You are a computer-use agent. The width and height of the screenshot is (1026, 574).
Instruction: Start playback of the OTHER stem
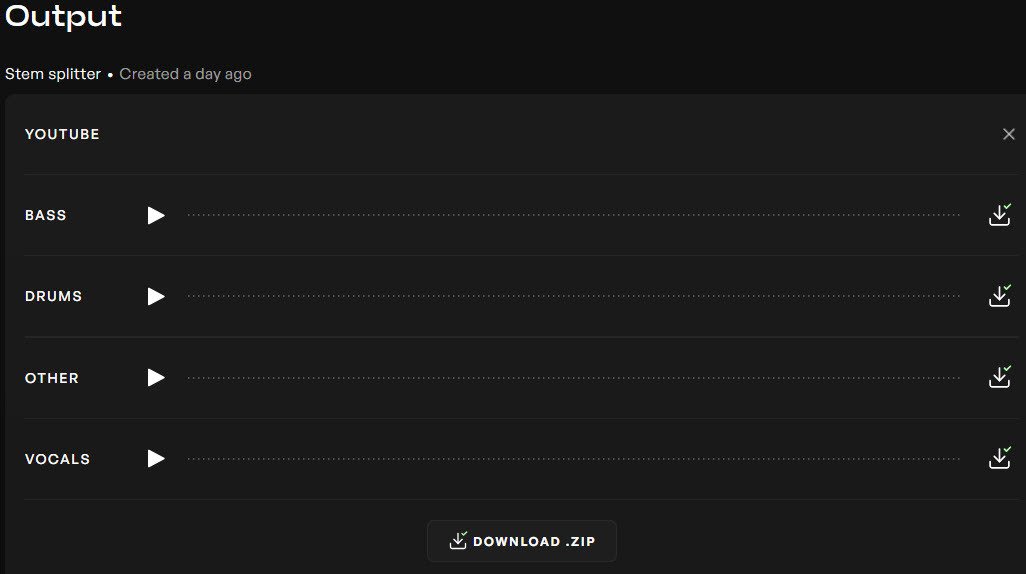(156, 377)
